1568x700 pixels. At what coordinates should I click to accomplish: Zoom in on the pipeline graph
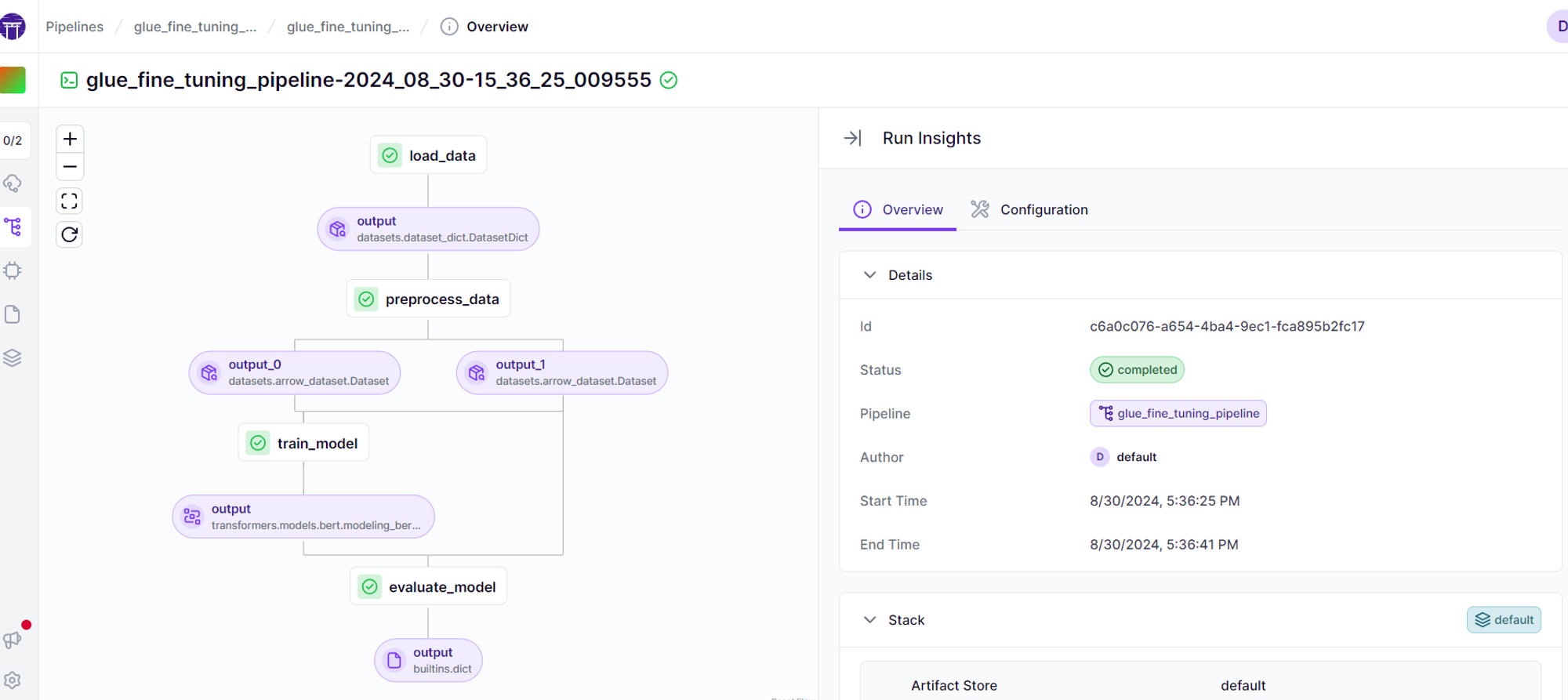point(70,139)
